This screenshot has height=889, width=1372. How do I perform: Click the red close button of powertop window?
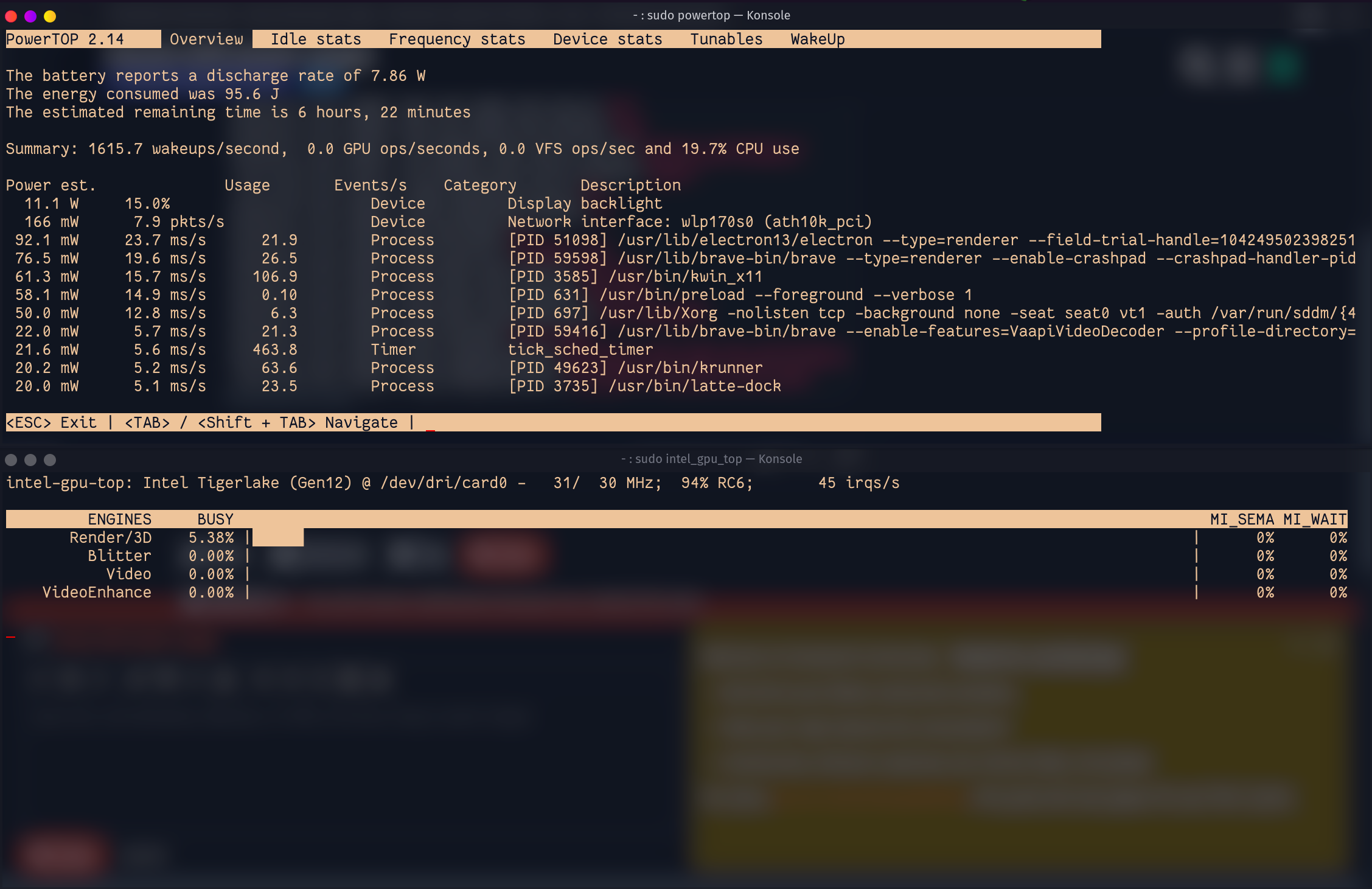click(11, 16)
